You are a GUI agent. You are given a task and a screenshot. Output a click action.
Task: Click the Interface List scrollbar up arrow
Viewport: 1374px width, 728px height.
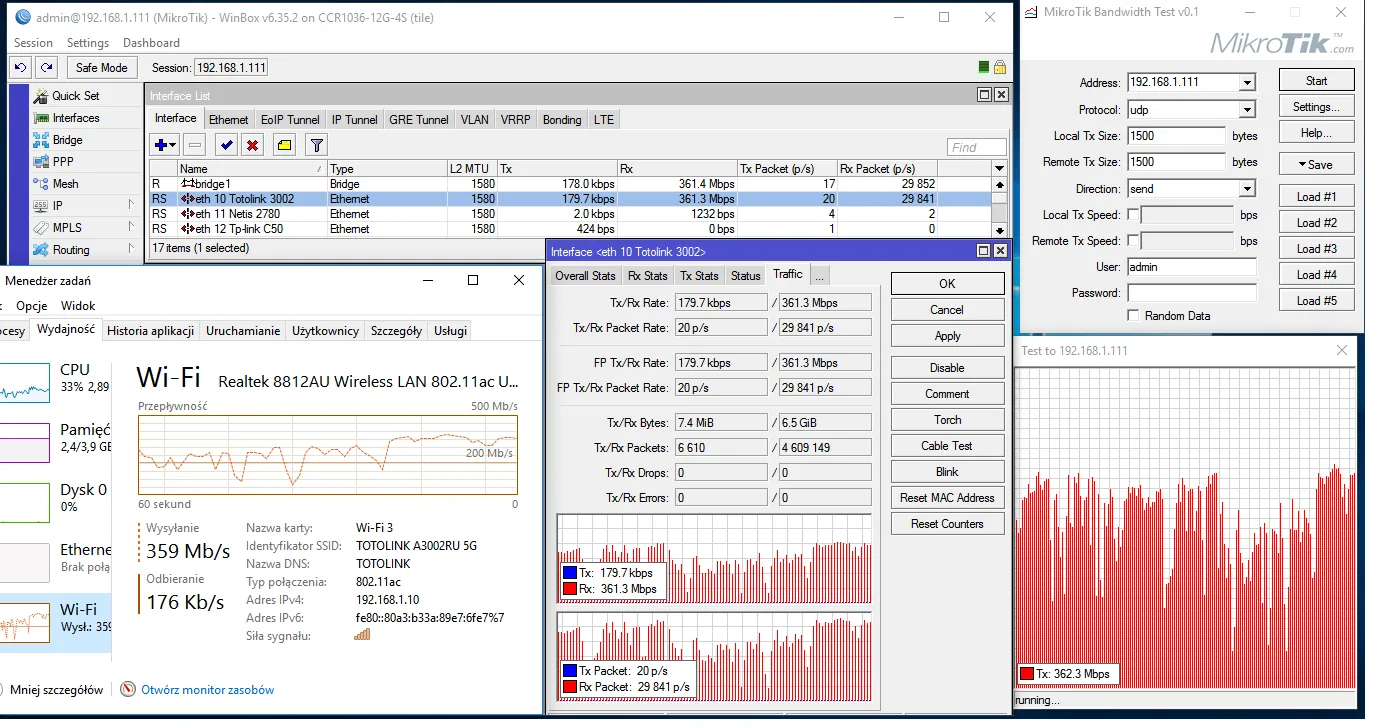point(999,185)
